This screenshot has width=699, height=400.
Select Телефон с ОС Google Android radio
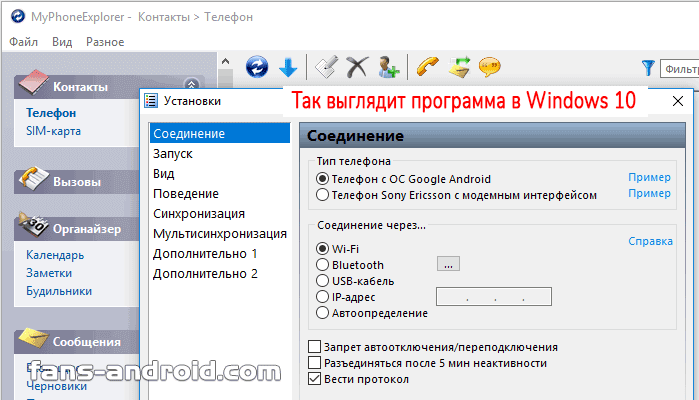(x=322, y=179)
